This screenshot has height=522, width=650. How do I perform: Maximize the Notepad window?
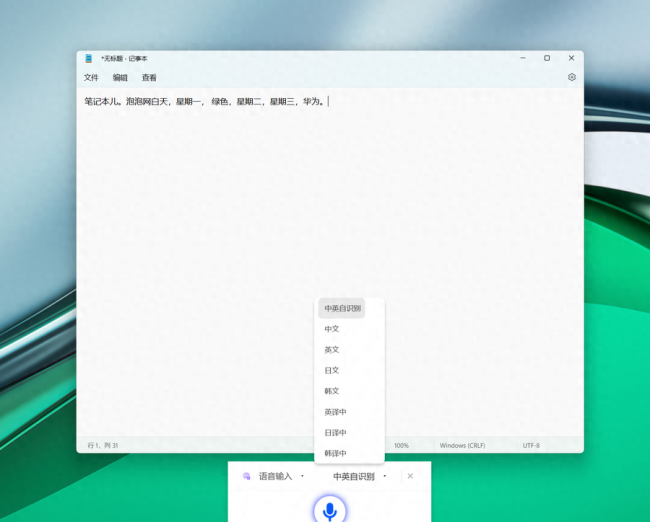(x=547, y=58)
